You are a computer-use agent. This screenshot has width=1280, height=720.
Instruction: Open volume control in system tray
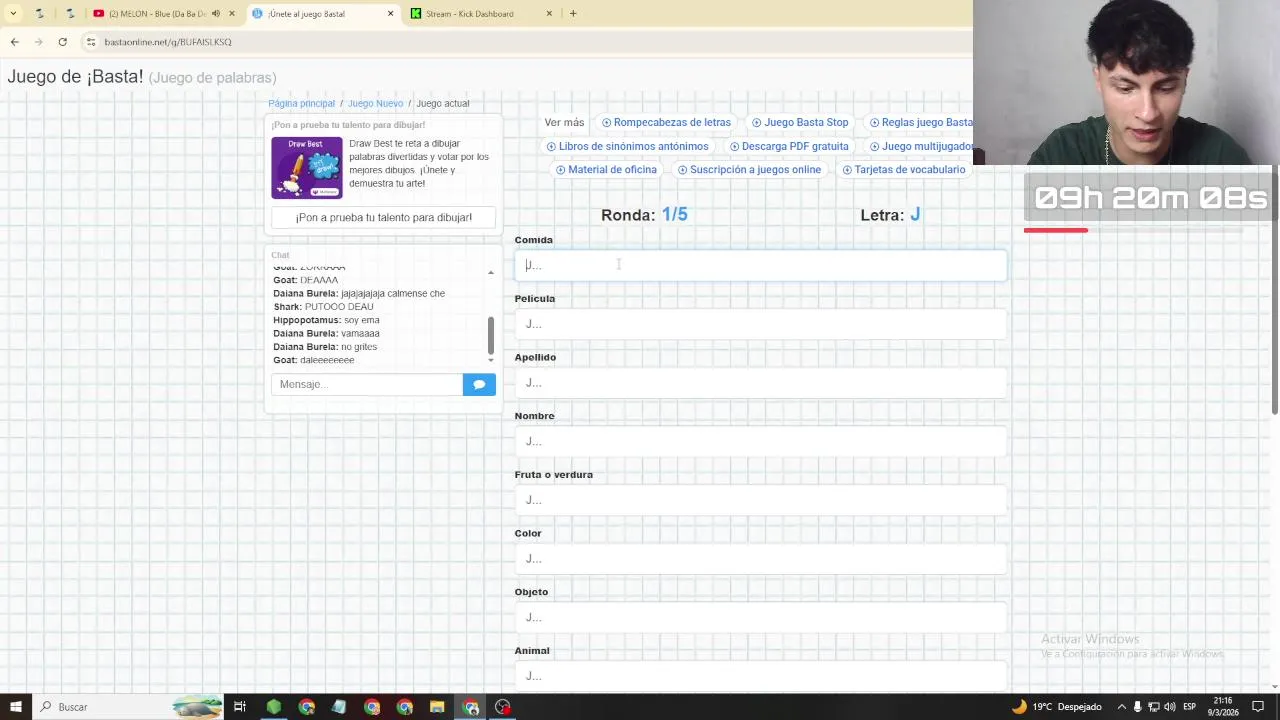point(1169,707)
